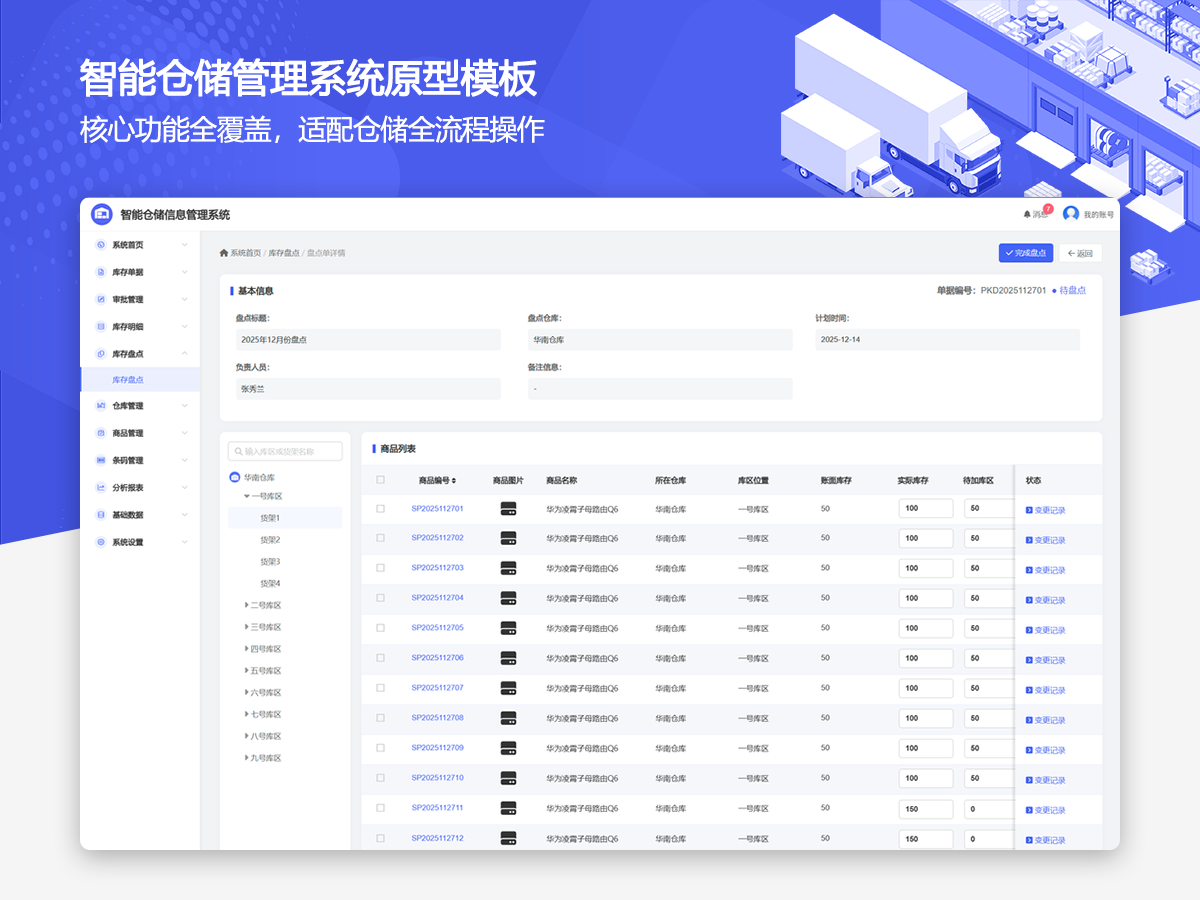This screenshot has width=1200, height=900.
Task: Click the 返回 back button
Action: click(1080, 253)
